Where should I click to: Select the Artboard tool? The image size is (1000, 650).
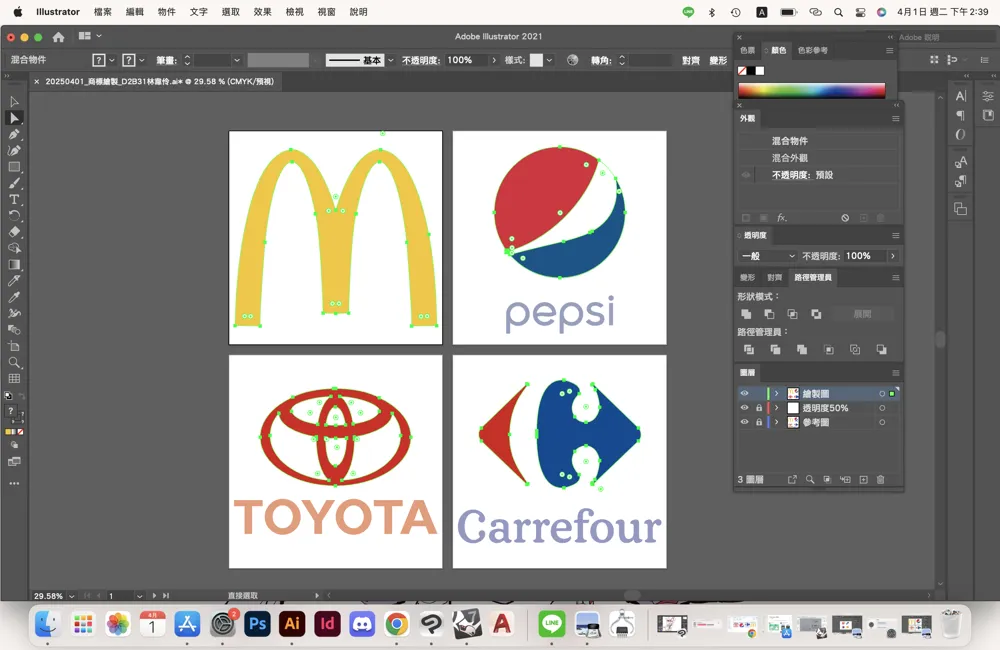point(14,346)
